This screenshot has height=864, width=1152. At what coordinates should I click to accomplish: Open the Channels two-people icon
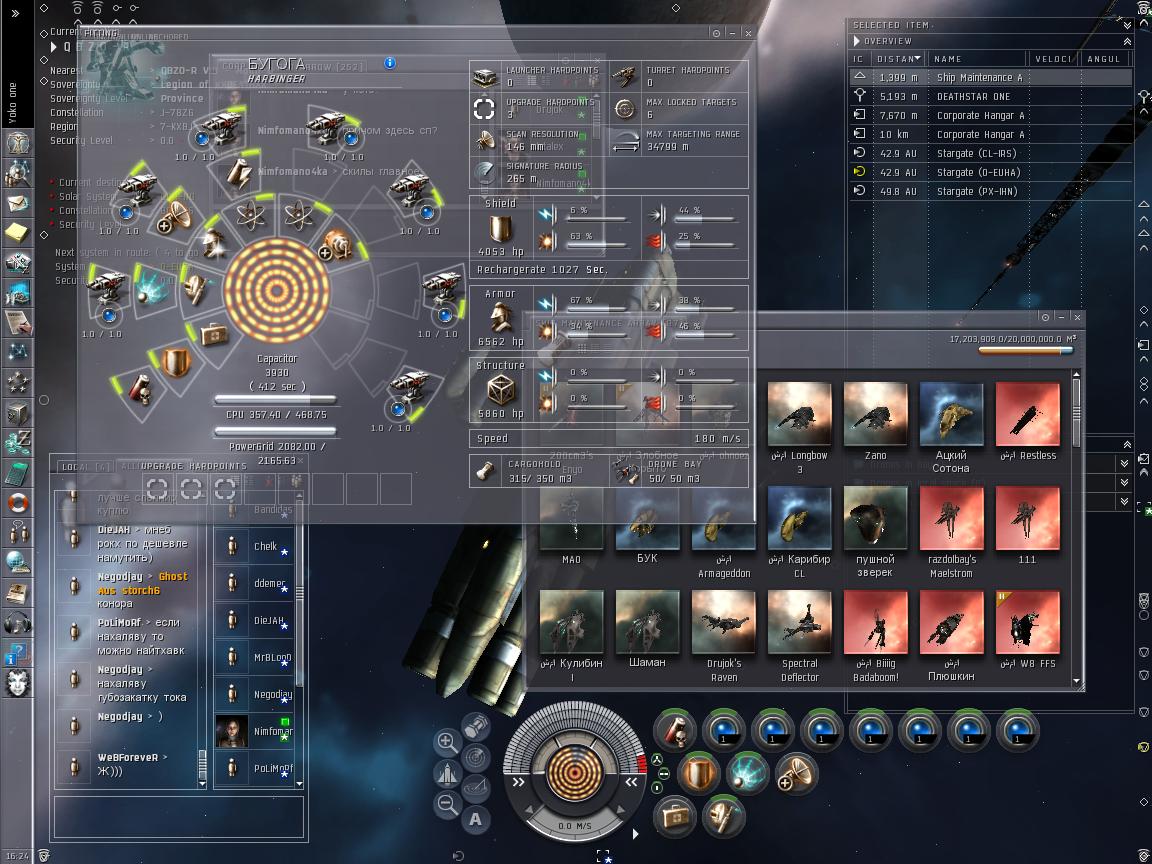[16, 533]
